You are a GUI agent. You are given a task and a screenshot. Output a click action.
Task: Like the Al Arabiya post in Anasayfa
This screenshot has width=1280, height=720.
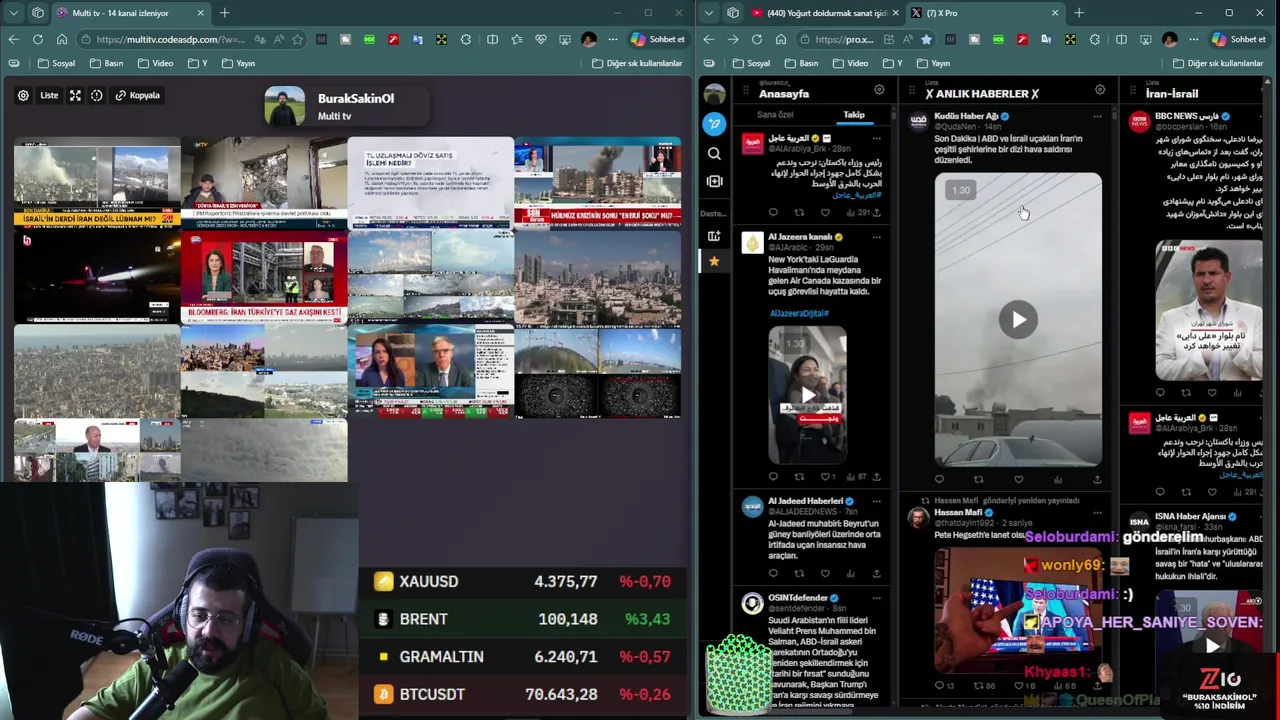point(825,212)
